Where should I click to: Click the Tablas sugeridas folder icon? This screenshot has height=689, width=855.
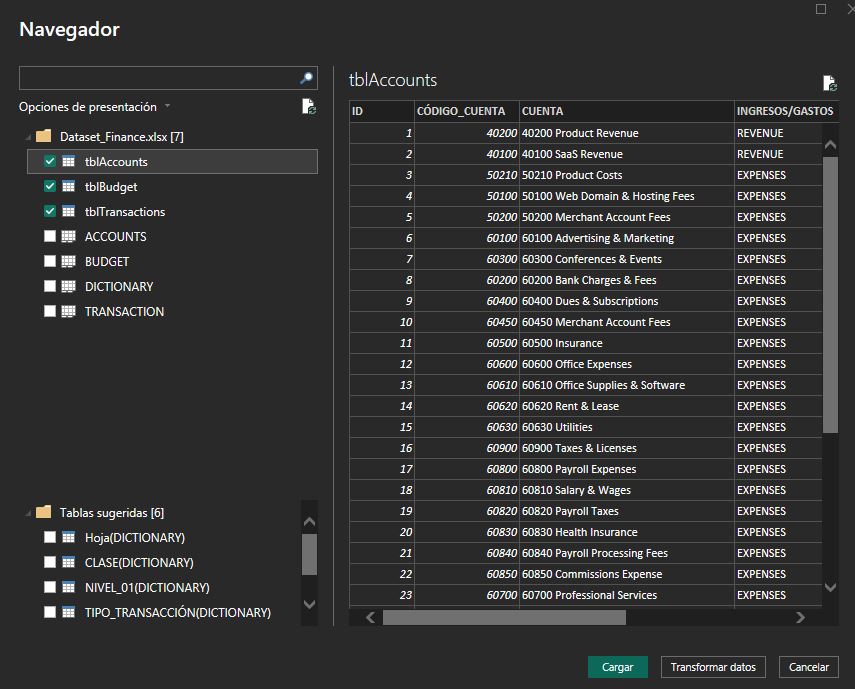click(44, 512)
